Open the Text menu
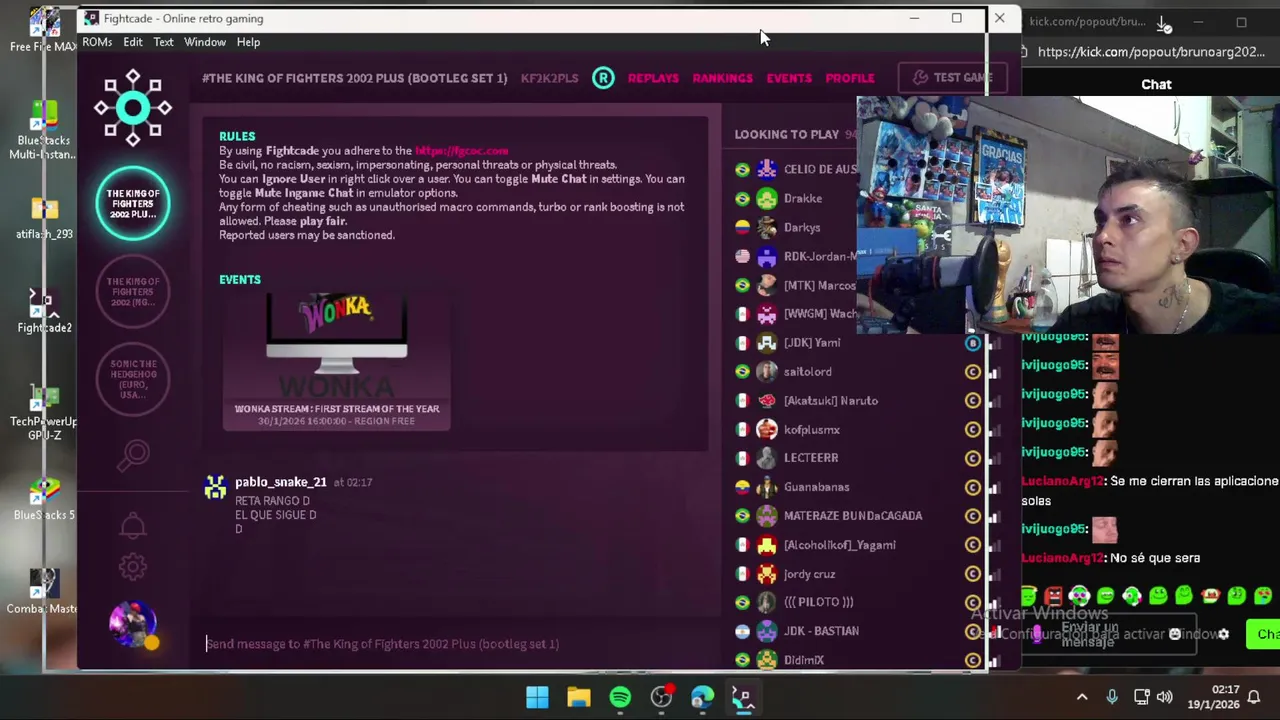This screenshot has width=1280, height=720. click(163, 42)
